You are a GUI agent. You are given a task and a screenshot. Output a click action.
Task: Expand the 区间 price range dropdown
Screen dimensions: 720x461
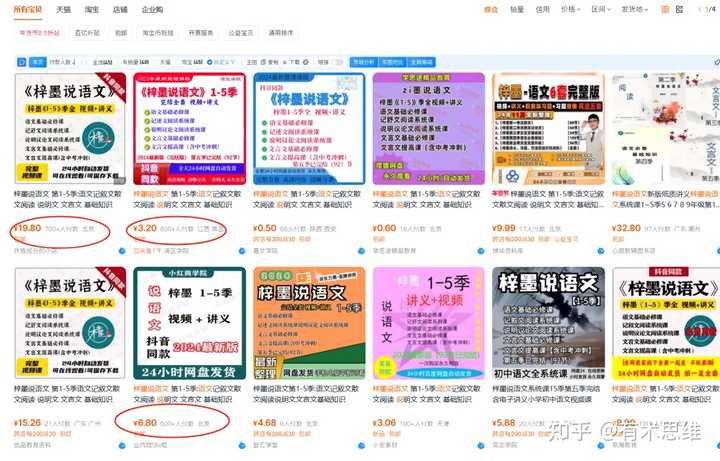pyautogui.click(x=601, y=9)
